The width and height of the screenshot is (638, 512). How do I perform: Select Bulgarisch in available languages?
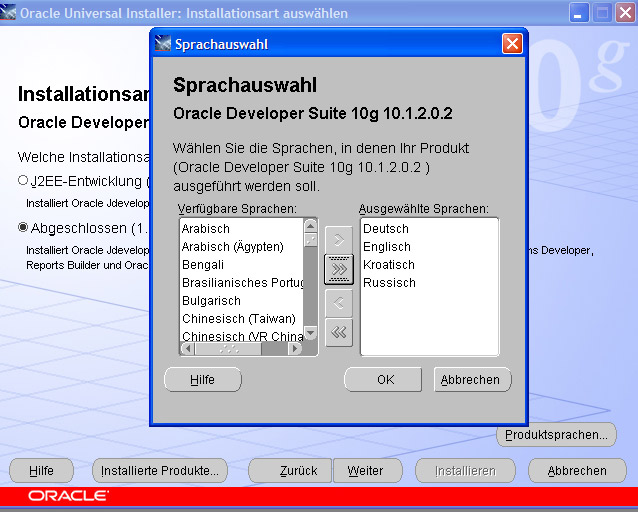[x=242, y=301]
